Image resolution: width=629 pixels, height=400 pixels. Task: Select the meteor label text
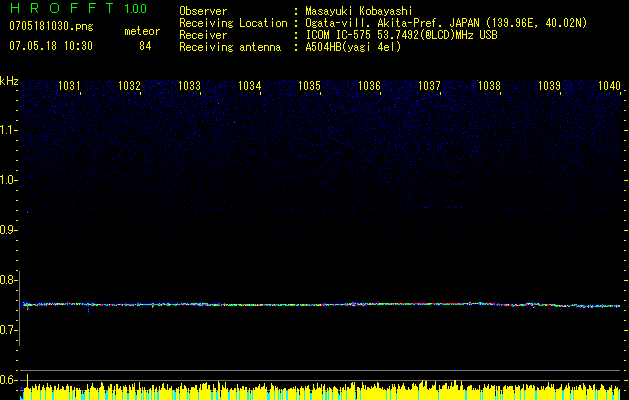point(142,31)
